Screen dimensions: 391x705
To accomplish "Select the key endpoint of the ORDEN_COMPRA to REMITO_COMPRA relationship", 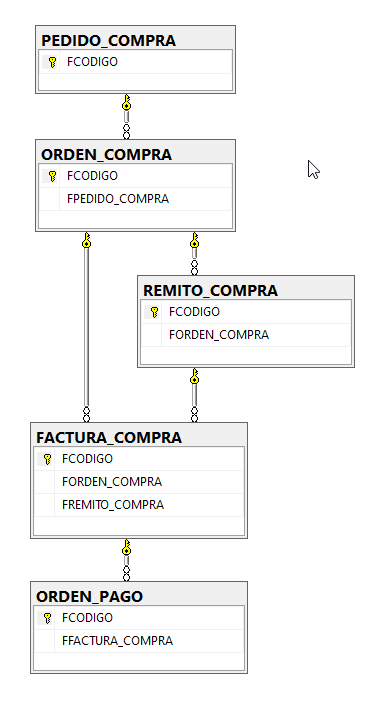I will [194, 240].
